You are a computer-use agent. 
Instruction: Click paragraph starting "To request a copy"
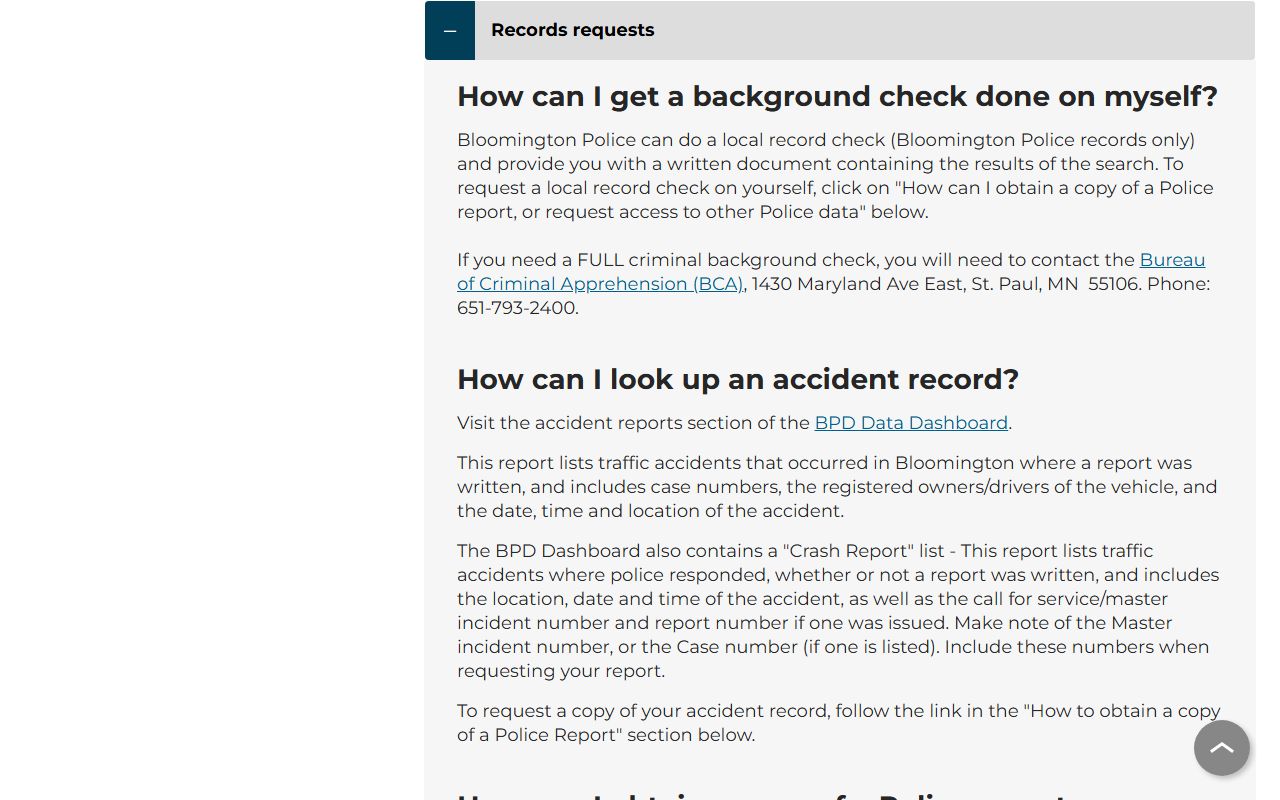pos(837,723)
